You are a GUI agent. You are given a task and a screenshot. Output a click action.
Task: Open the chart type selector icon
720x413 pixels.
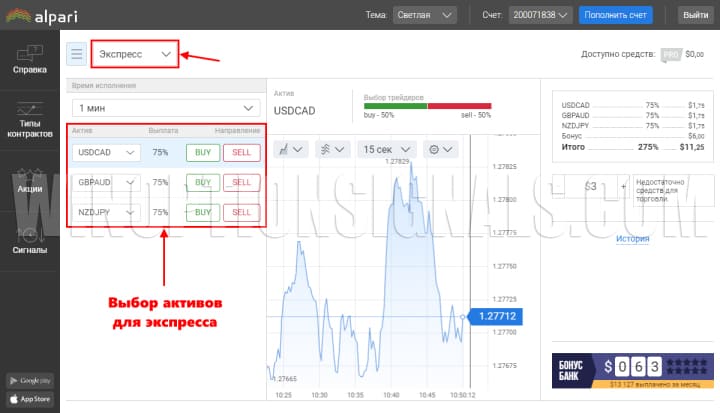[291, 149]
